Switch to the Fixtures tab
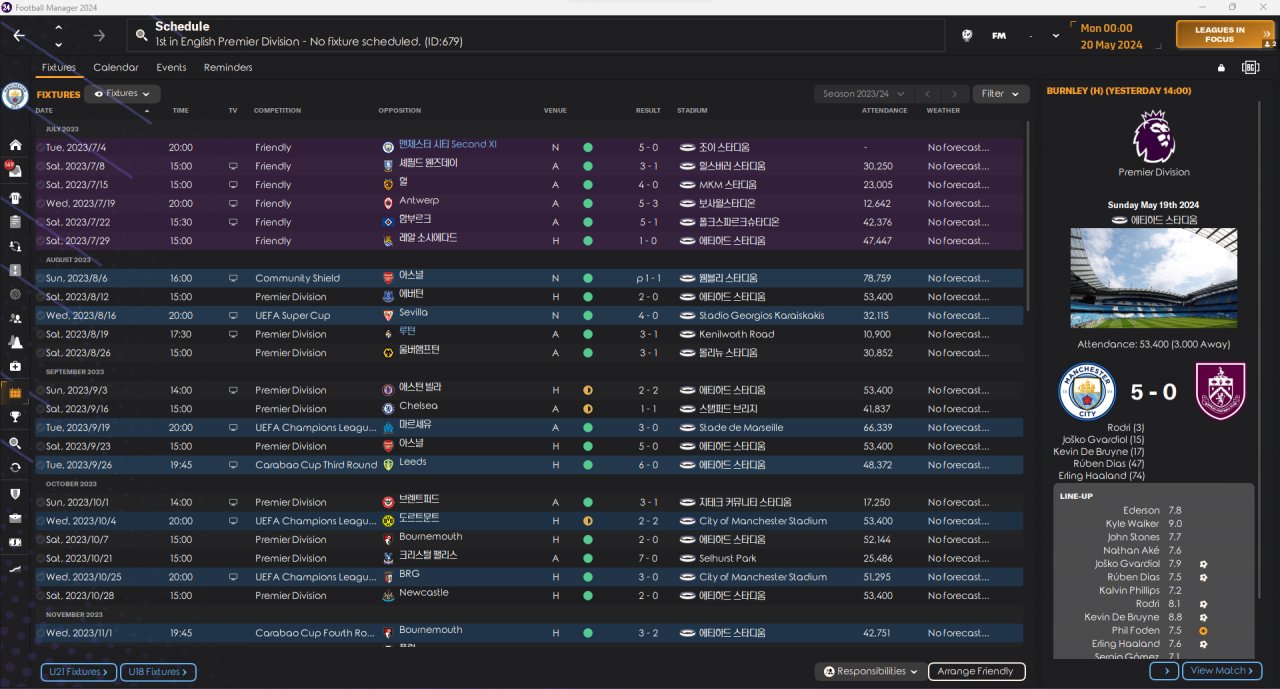Screen dimensions: 1280x689 click(x=58, y=68)
